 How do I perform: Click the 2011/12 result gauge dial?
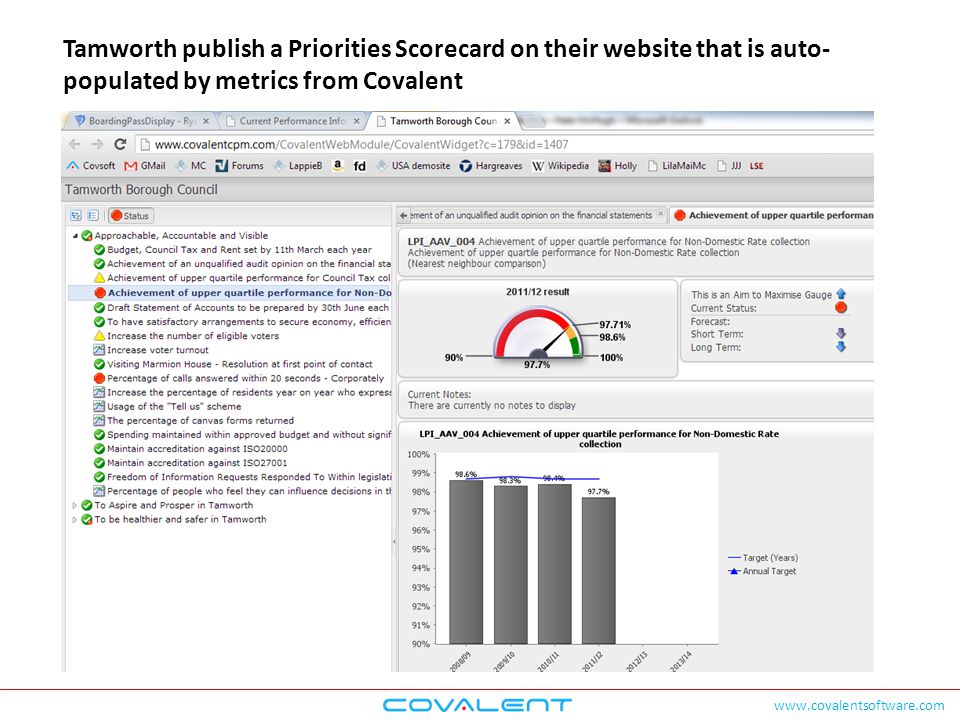pyautogui.click(x=538, y=334)
